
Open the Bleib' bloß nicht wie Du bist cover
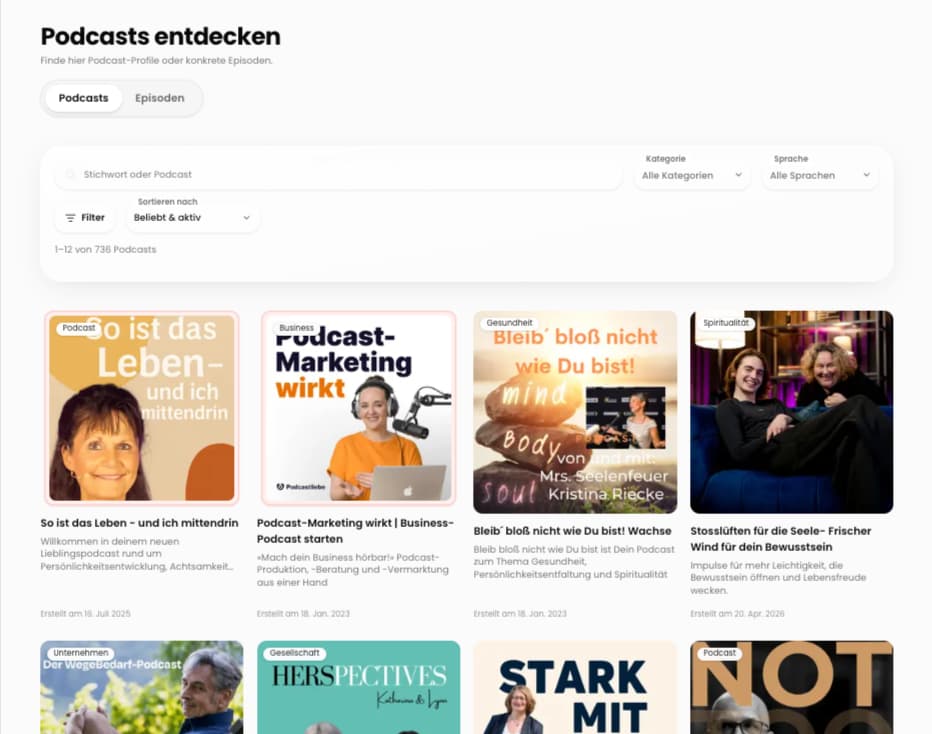(x=575, y=412)
